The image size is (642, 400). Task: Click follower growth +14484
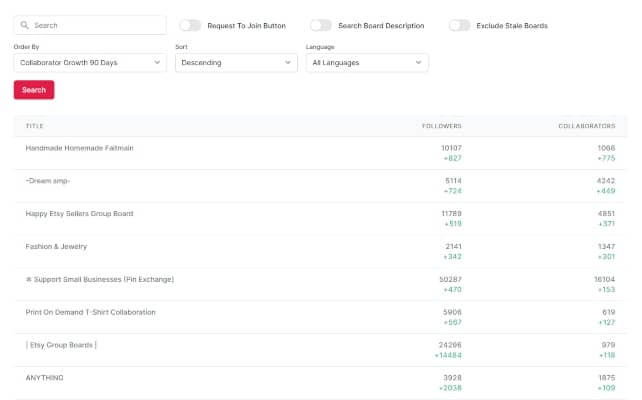point(448,355)
